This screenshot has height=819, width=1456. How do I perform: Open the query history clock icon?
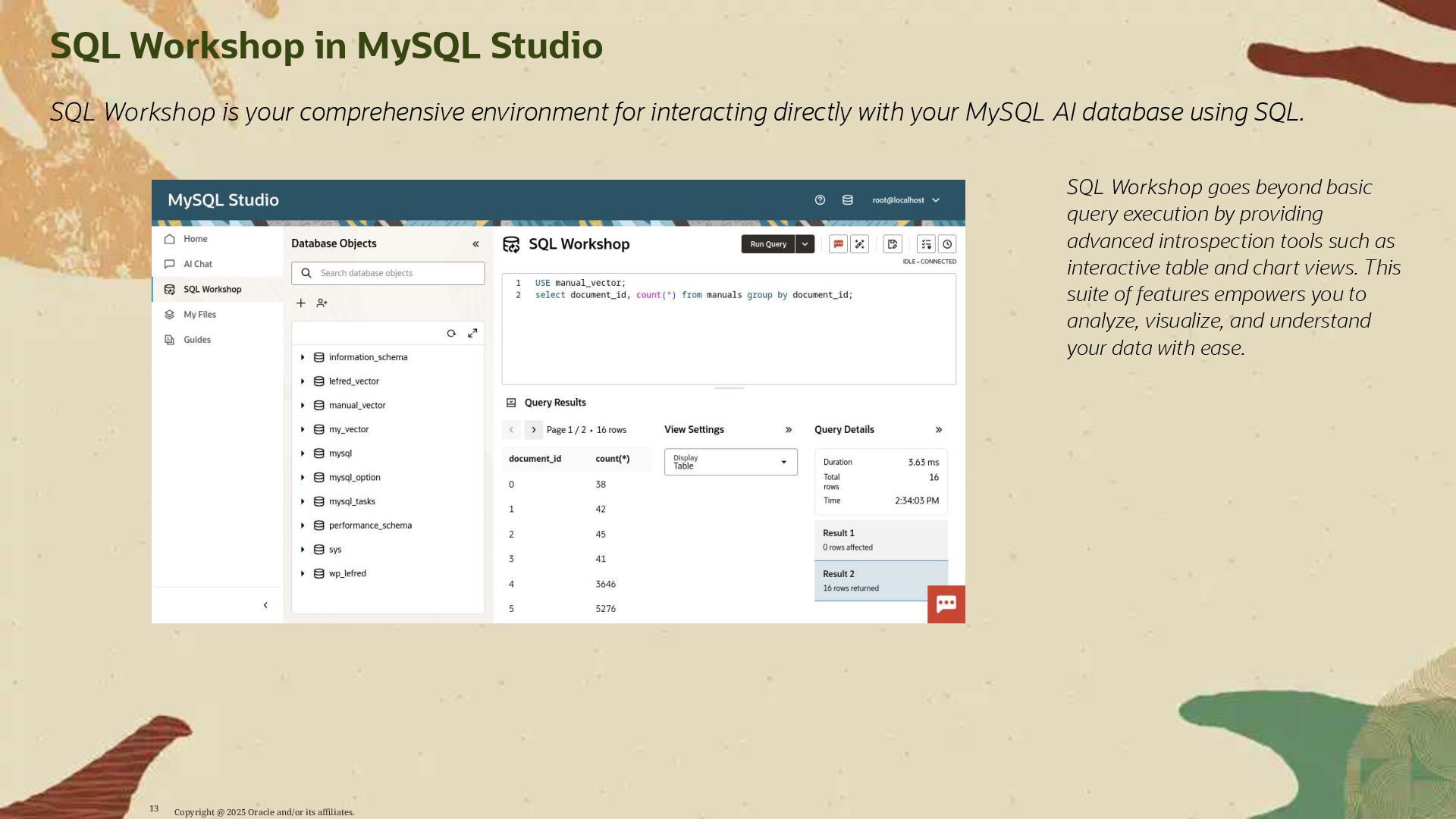click(947, 244)
